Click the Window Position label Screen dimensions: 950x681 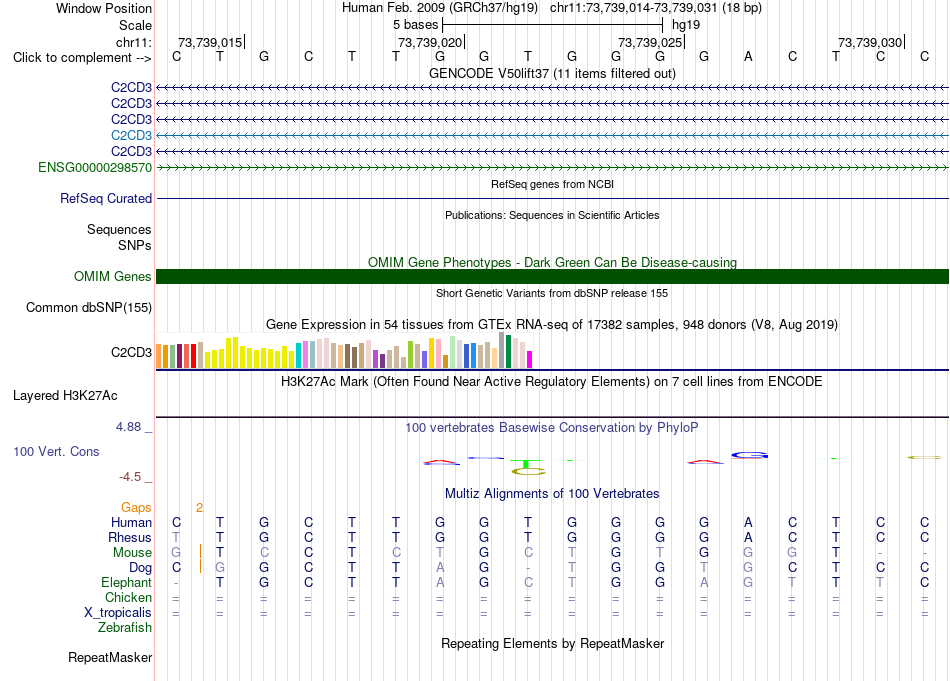pos(104,8)
